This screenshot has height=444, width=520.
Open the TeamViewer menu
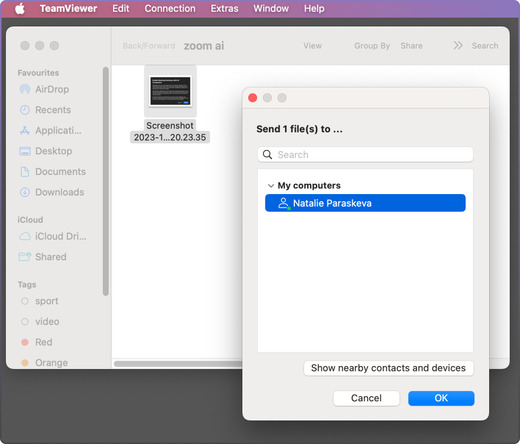68,8
